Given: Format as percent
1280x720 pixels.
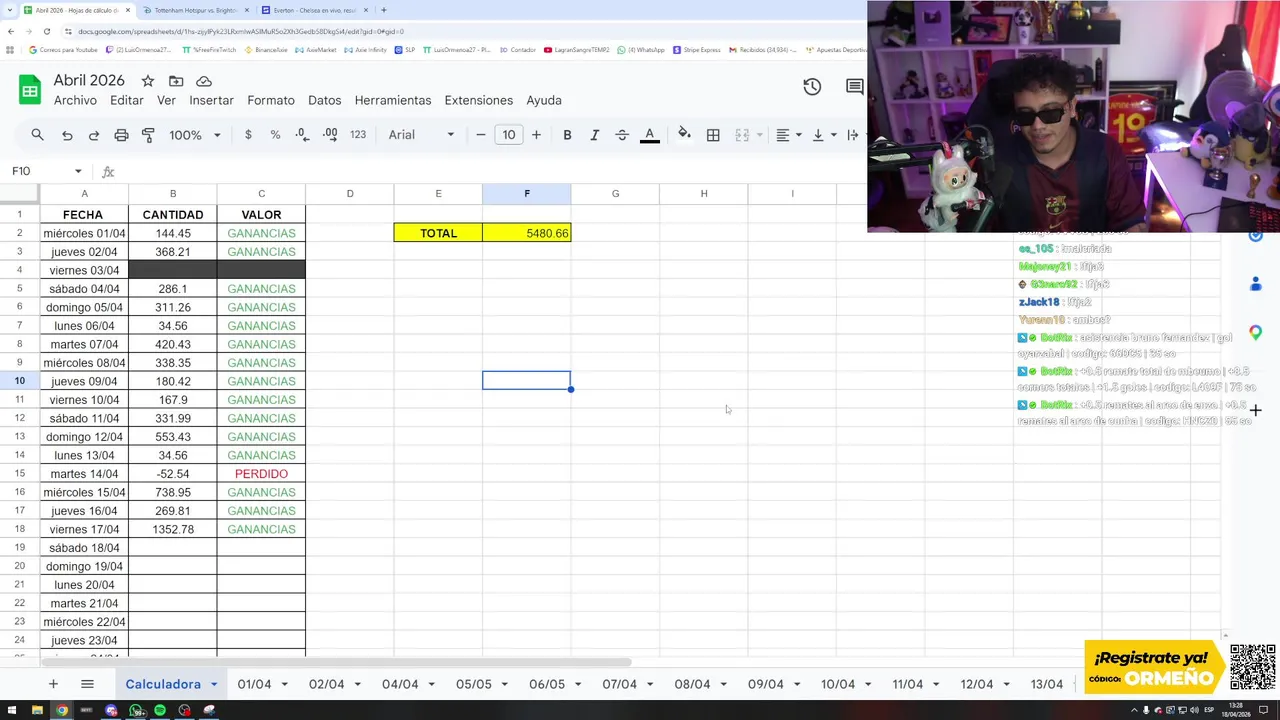Looking at the screenshot, I should click(275, 135).
